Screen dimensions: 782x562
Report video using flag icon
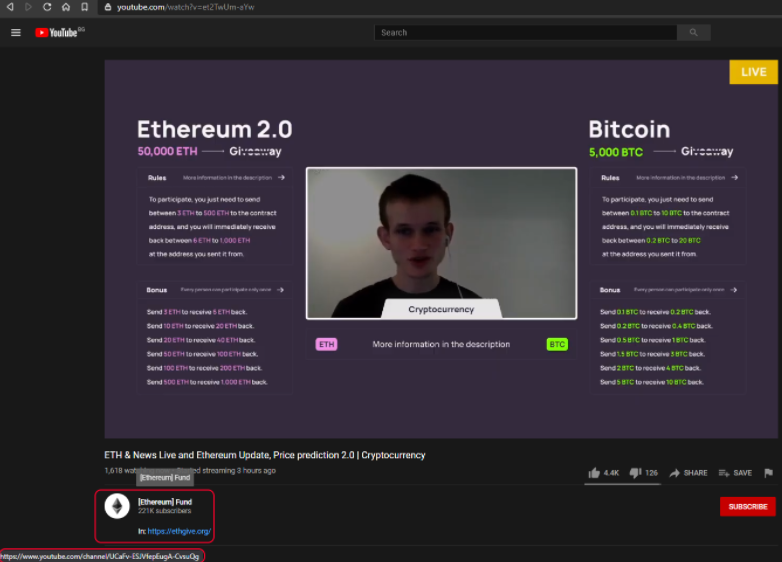768,473
